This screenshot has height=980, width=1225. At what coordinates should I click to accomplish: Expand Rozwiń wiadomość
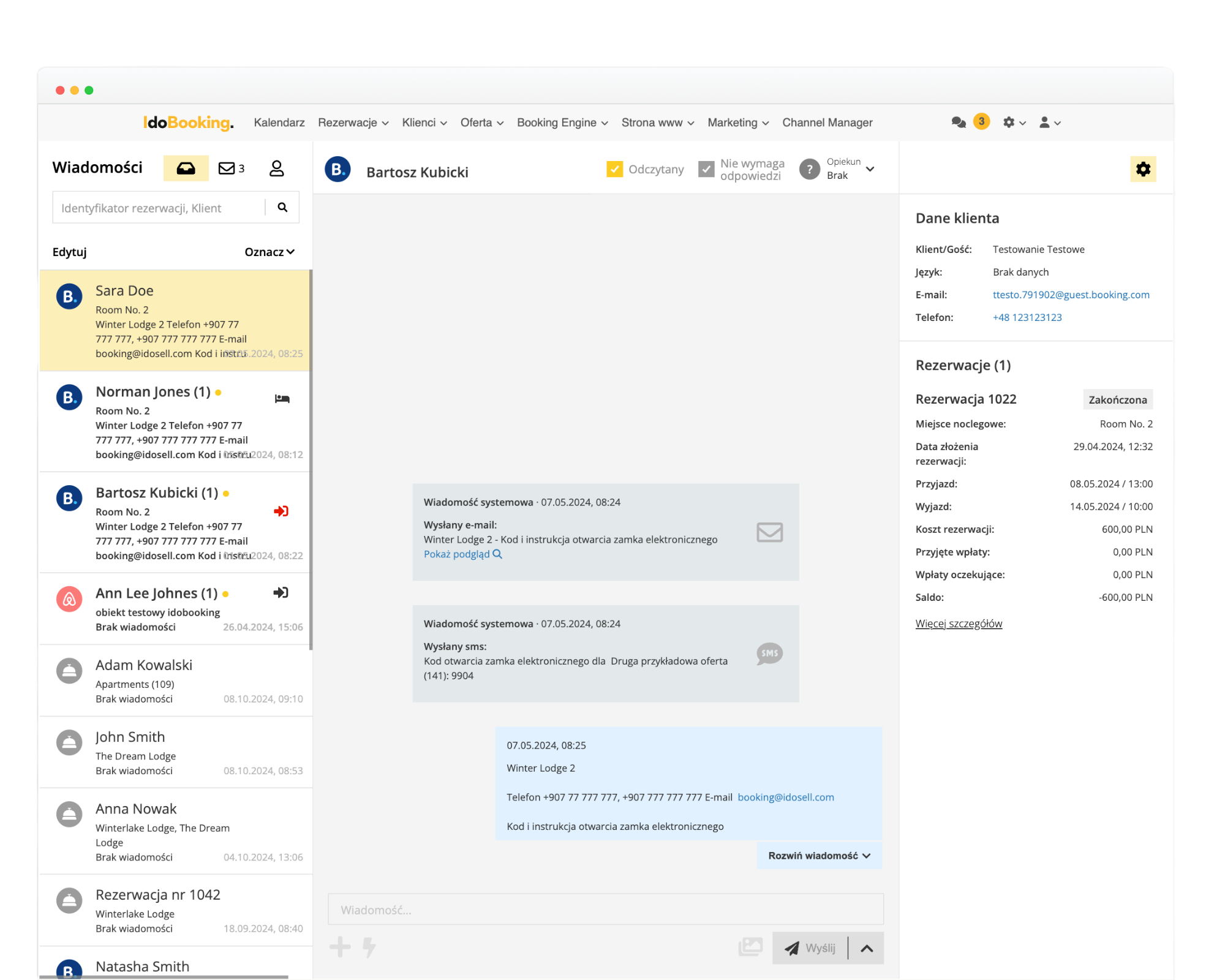pyautogui.click(x=819, y=856)
